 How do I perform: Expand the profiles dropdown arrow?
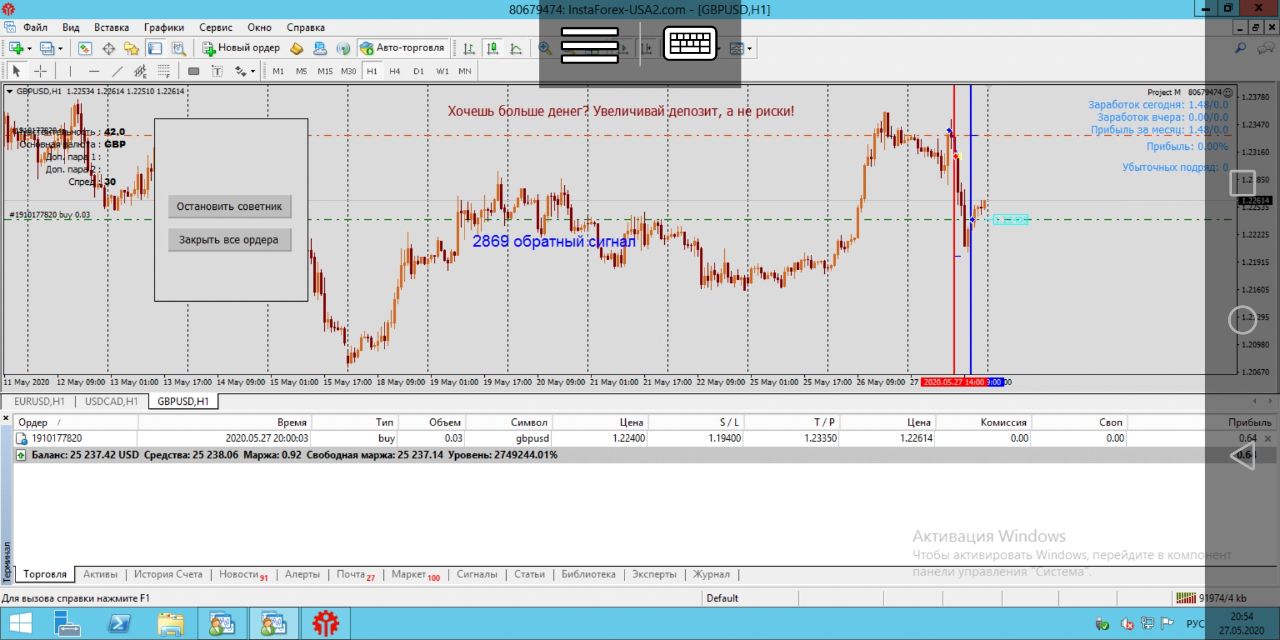coord(61,48)
